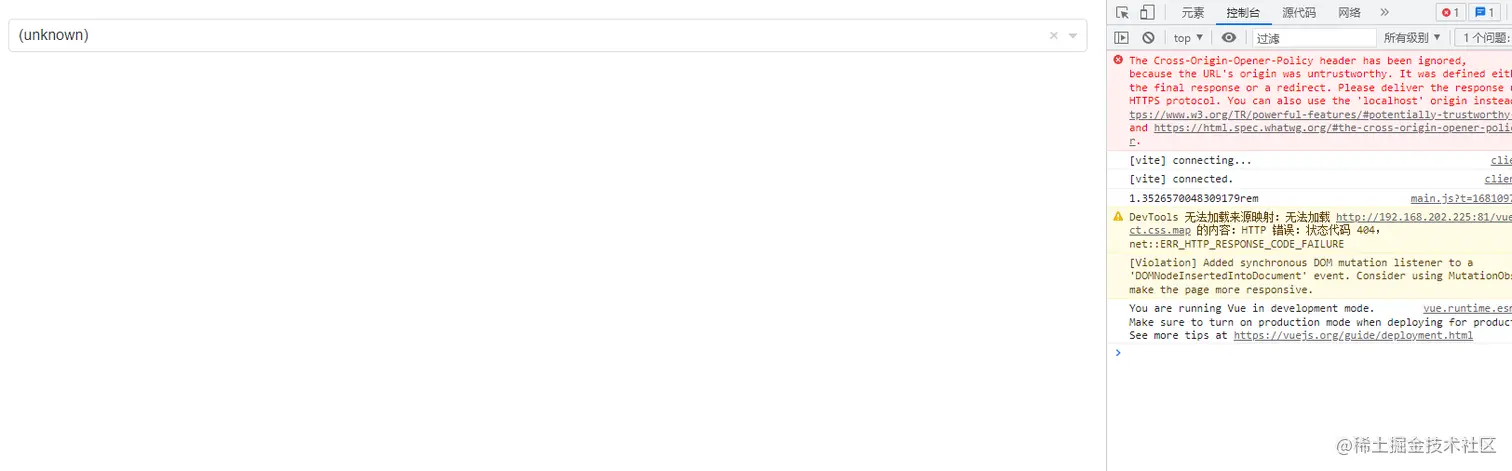1512x471 pixels.
Task: Switch to the 源代码 tab
Action: click(x=1299, y=13)
